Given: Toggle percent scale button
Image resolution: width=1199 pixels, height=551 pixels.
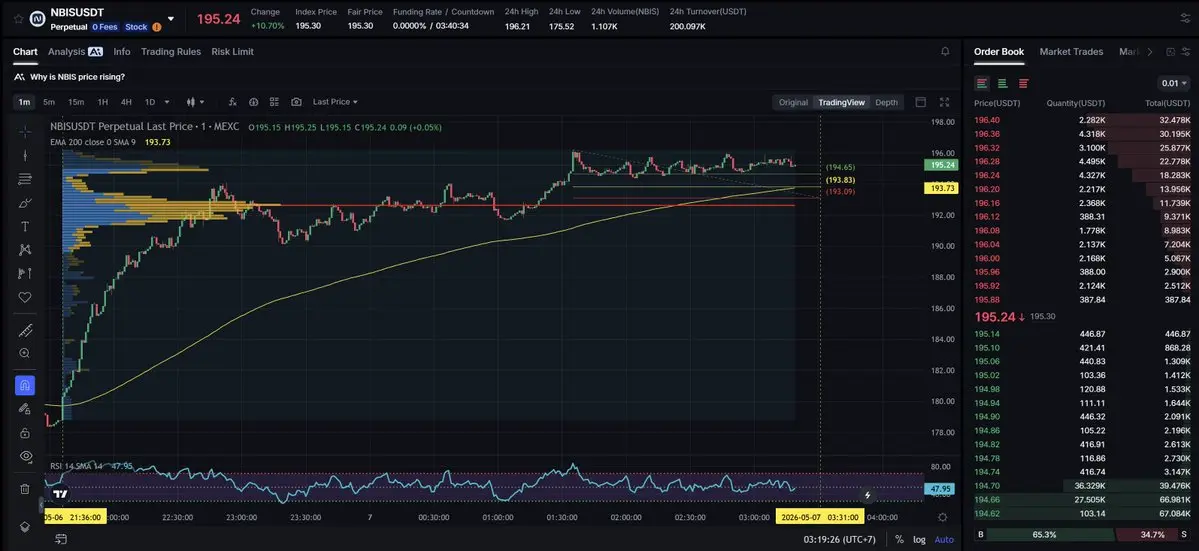Looking at the screenshot, I should 899,540.
